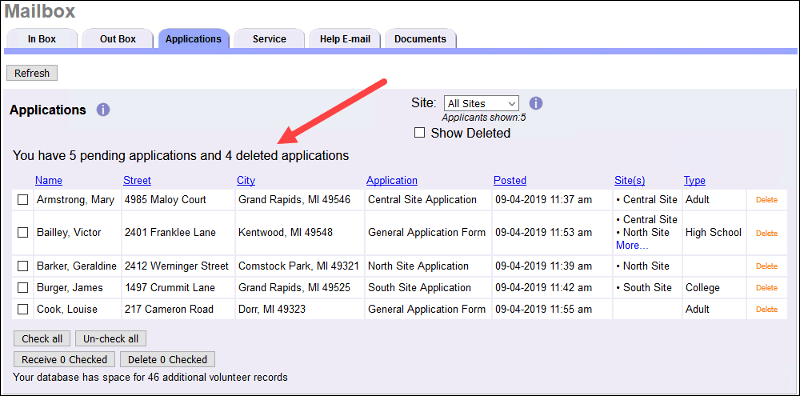Sort by the Street column header
The width and height of the screenshot is (800, 396).
tap(137, 180)
